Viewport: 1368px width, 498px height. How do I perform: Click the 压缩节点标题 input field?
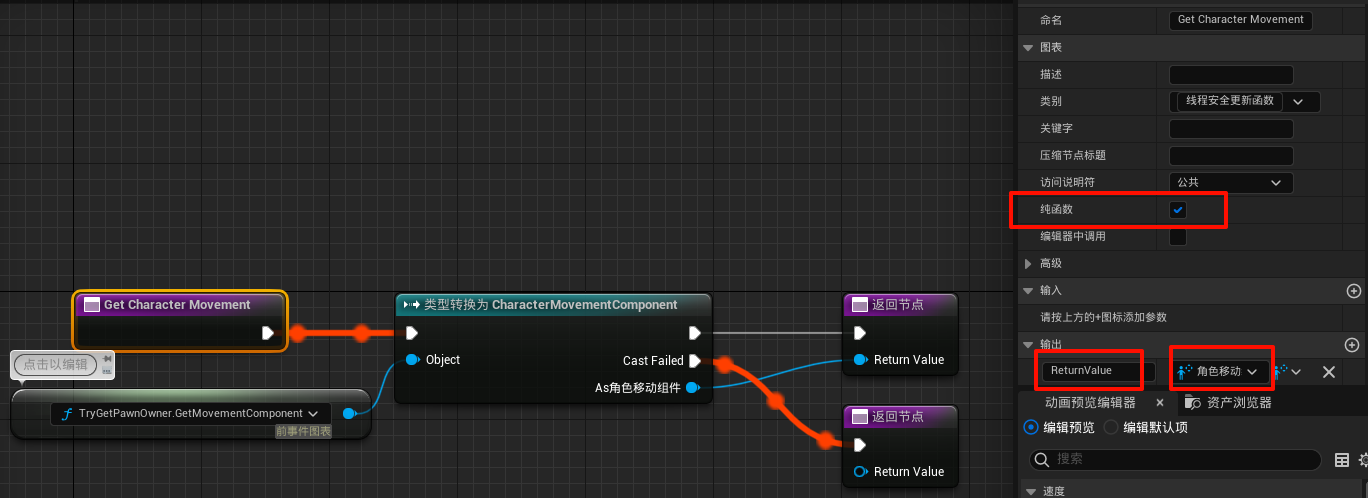(x=1231, y=155)
